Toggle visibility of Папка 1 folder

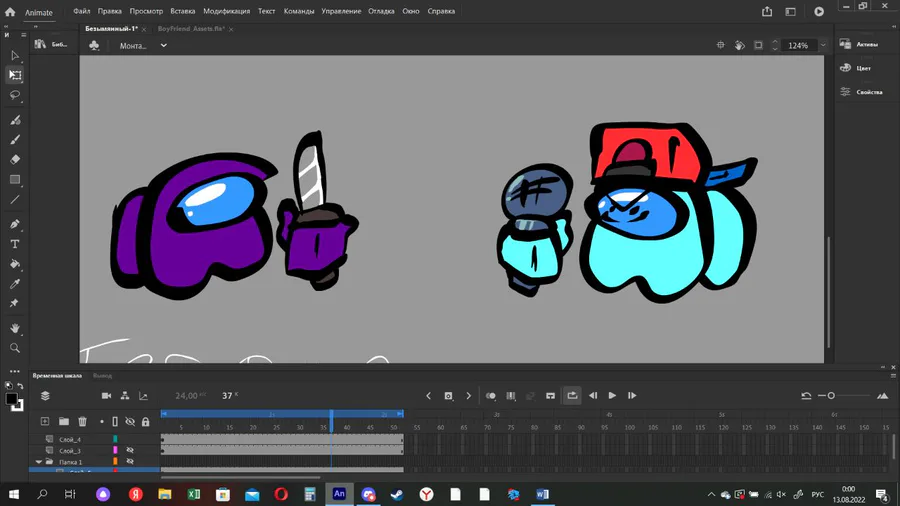130,461
